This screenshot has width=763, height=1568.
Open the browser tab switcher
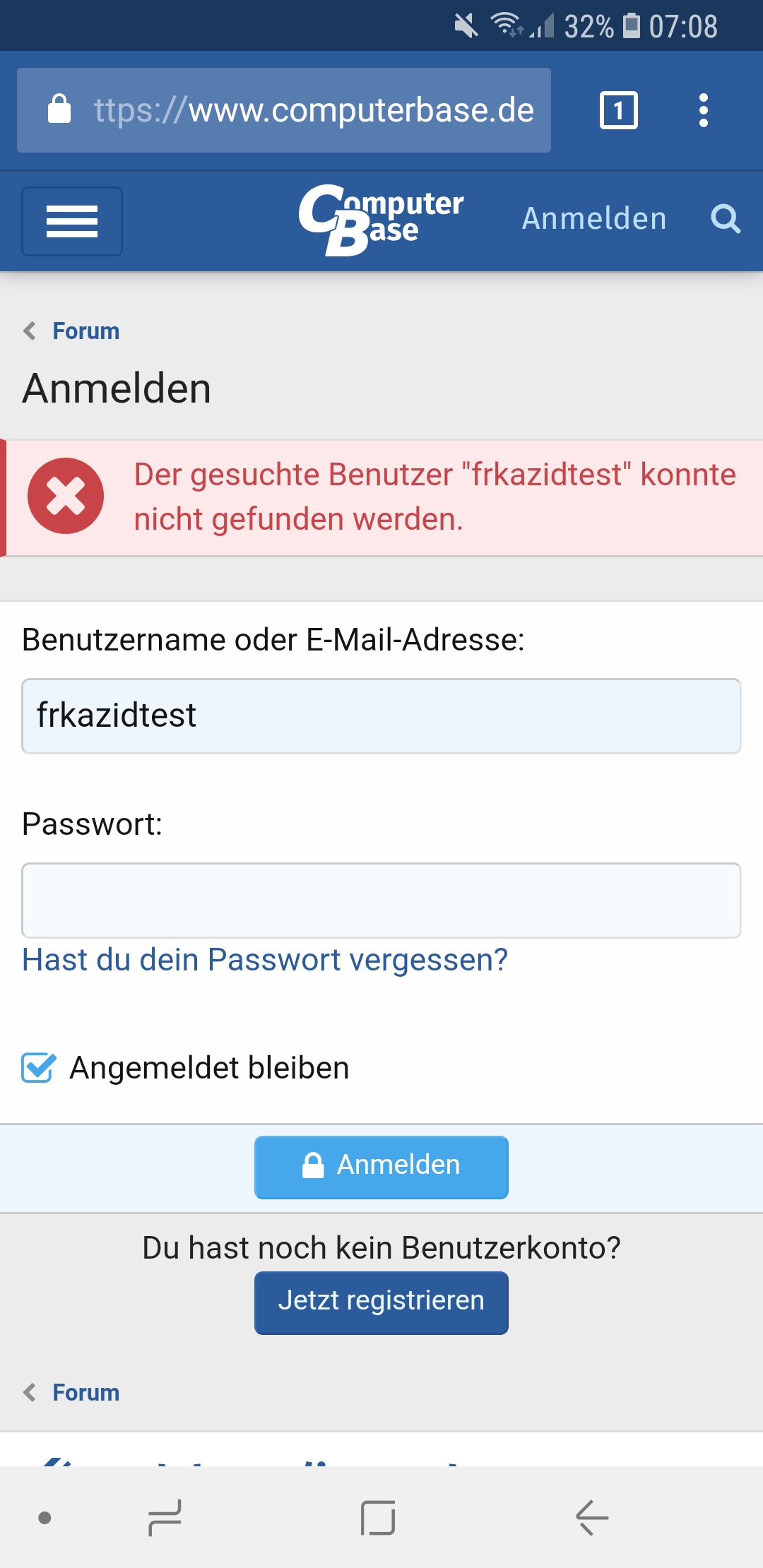tap(618, 110)
